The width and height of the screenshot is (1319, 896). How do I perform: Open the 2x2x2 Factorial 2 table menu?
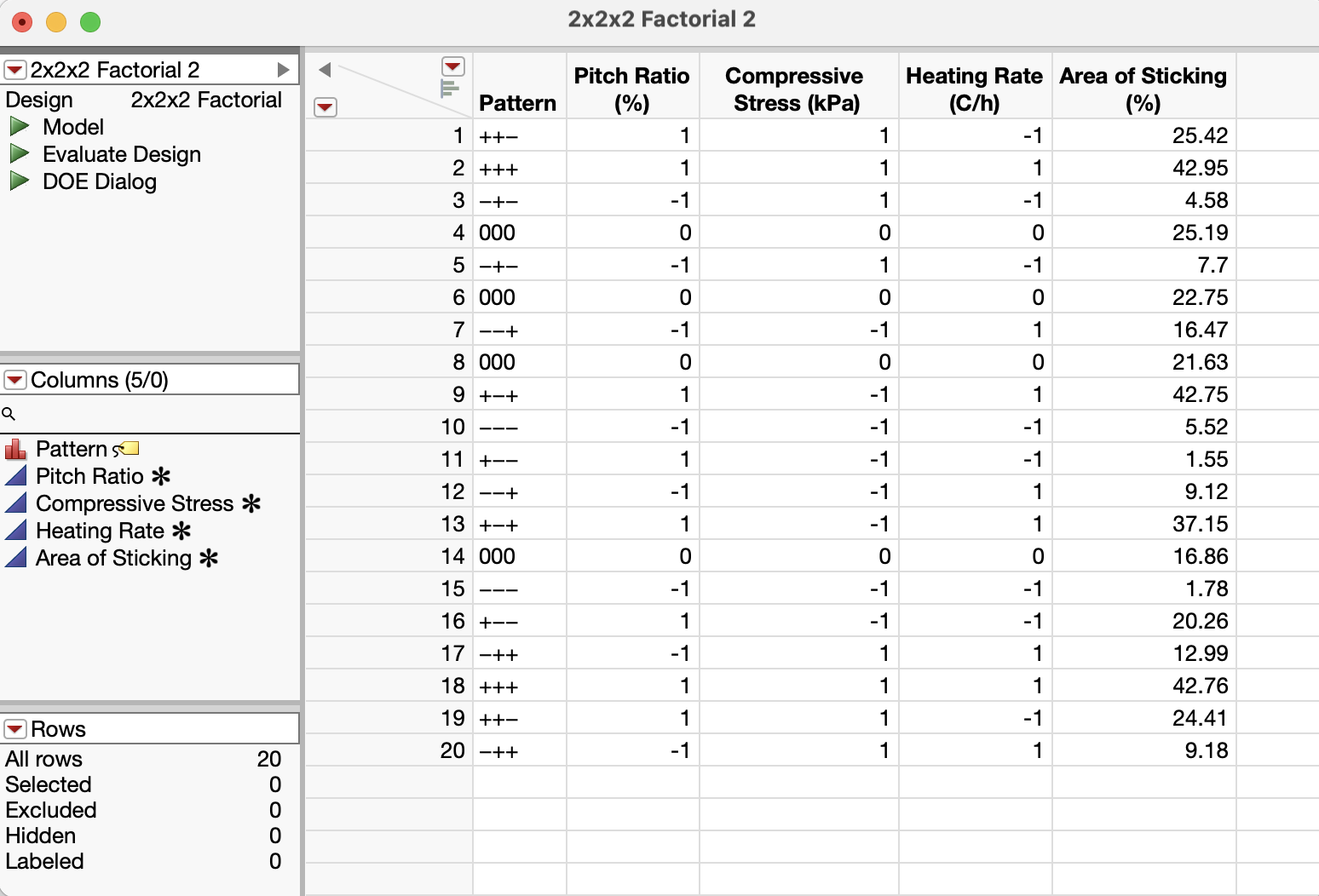click(x=14, y=70)
